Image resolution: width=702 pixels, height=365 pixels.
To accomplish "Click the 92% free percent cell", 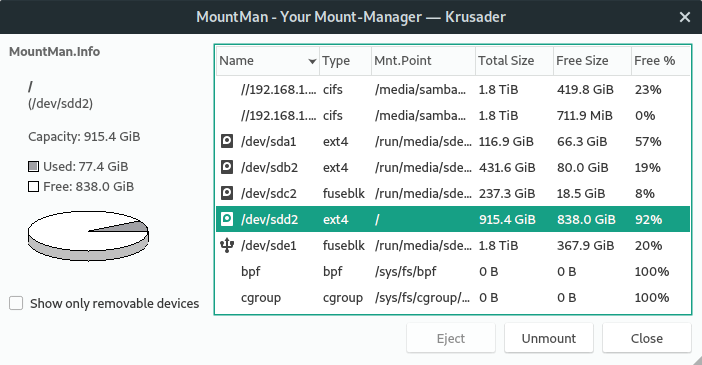I will click(x=648, y=219).
